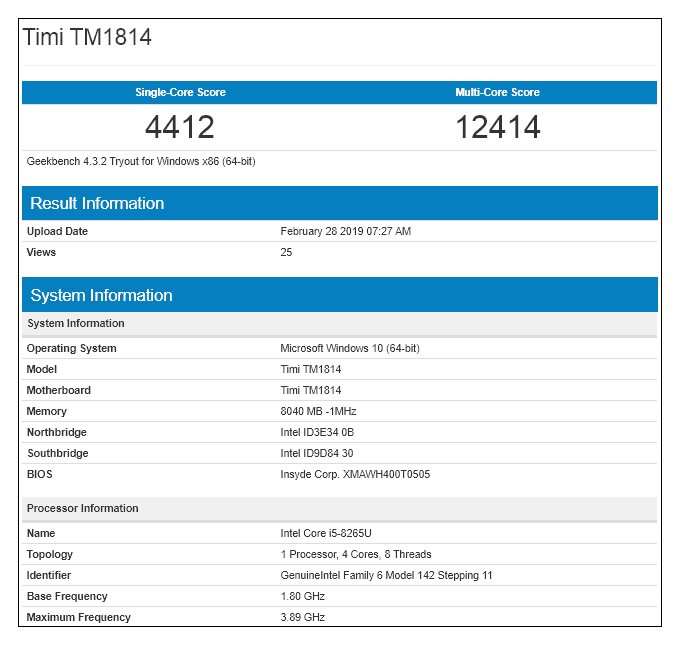Select the February 28 2019 07:27 AM value

click(x=346, y=231)
